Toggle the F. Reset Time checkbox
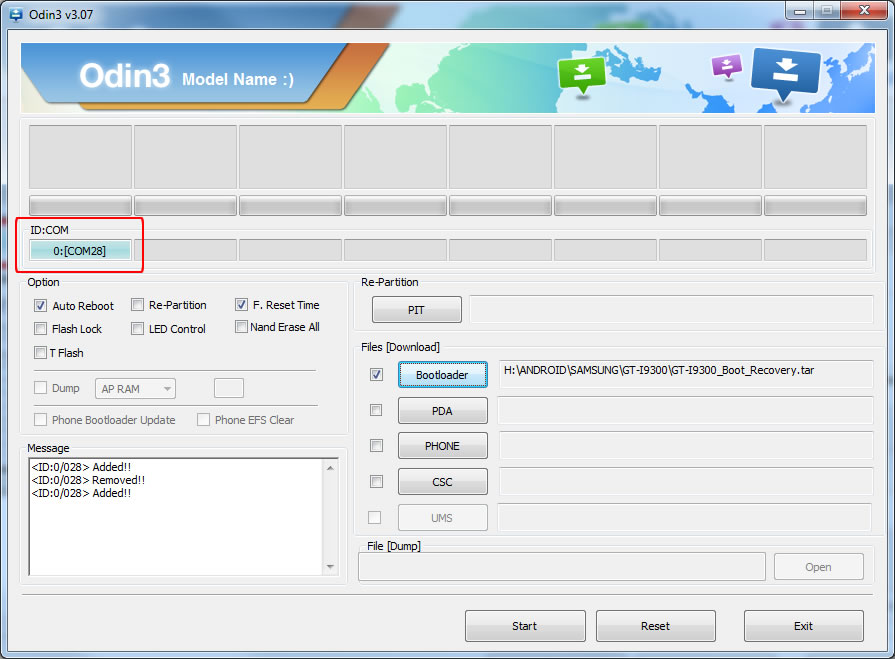This screenshot has width=895, height=659. (241, 305)
